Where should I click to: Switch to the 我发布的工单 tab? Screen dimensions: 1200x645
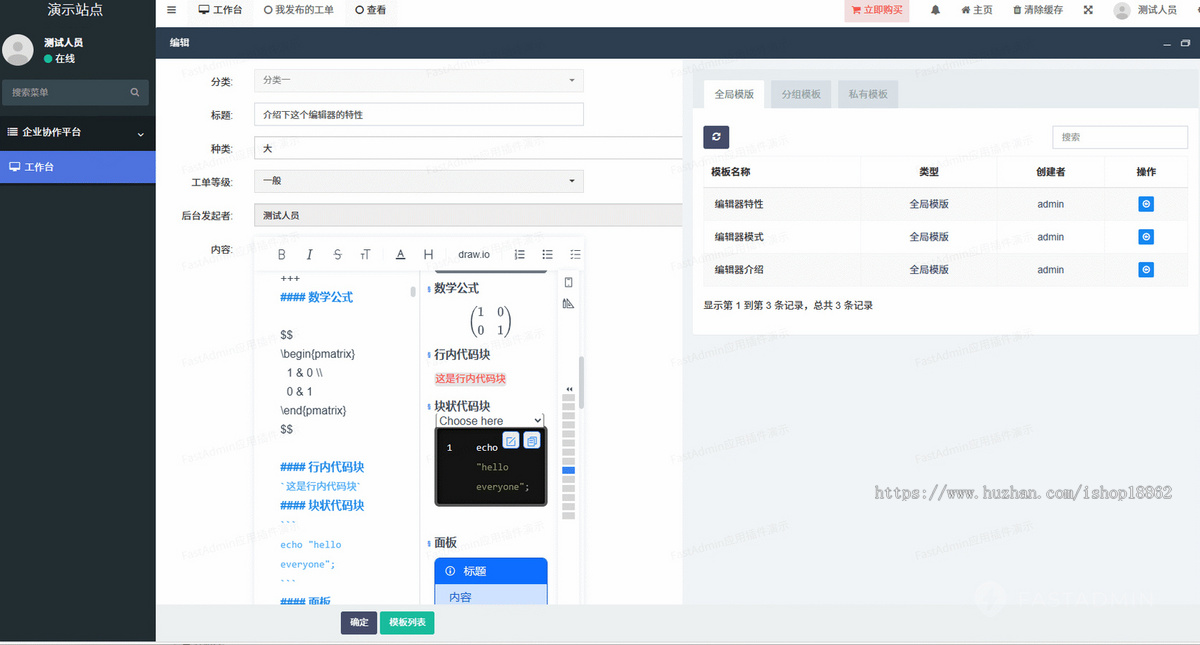[298, 10]
